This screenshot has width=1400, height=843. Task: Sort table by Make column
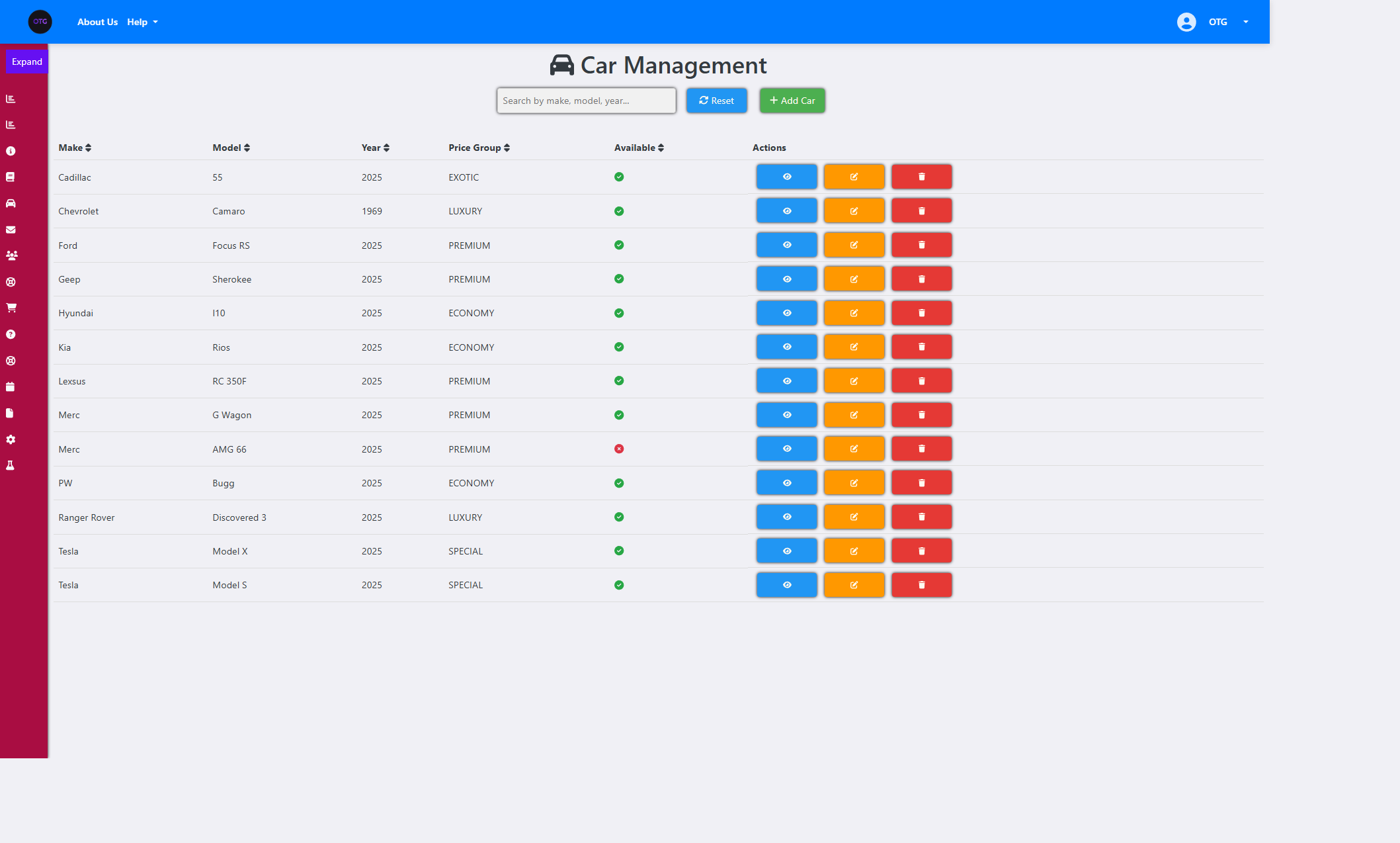pos(75,148)
